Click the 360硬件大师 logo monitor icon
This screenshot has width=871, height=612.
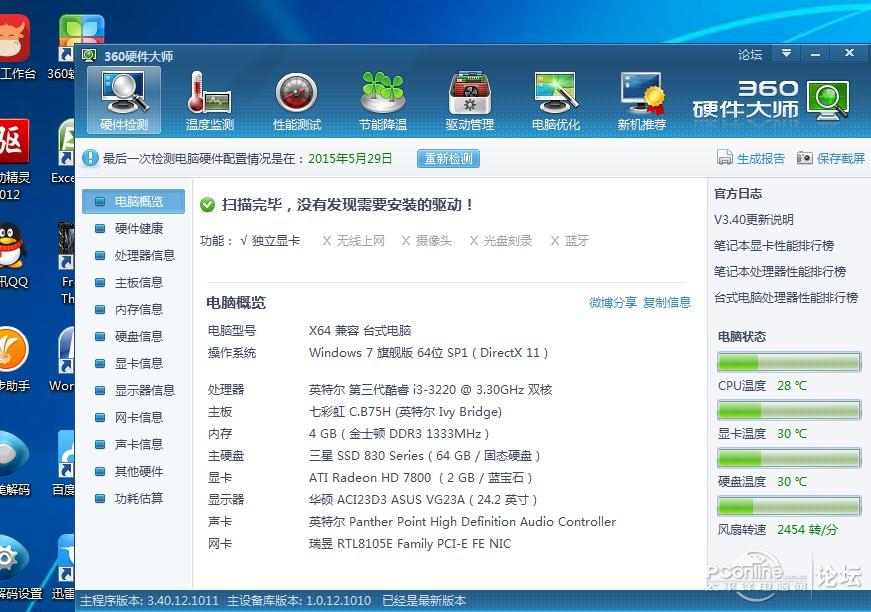click(828, 99)
